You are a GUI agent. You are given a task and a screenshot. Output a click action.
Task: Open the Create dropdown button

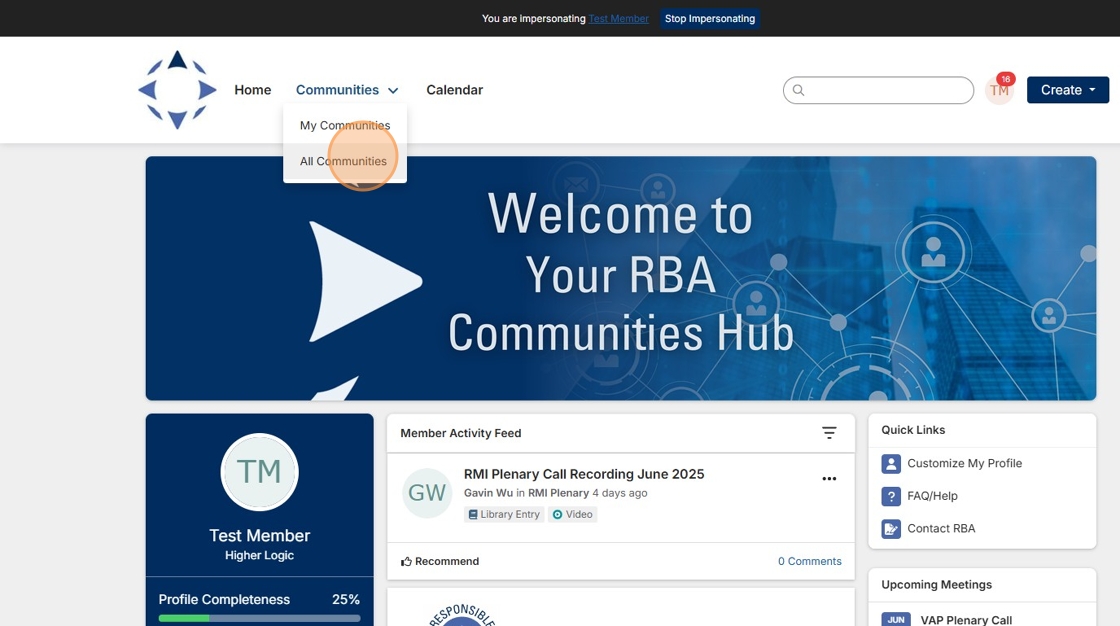pos(1068,90)
